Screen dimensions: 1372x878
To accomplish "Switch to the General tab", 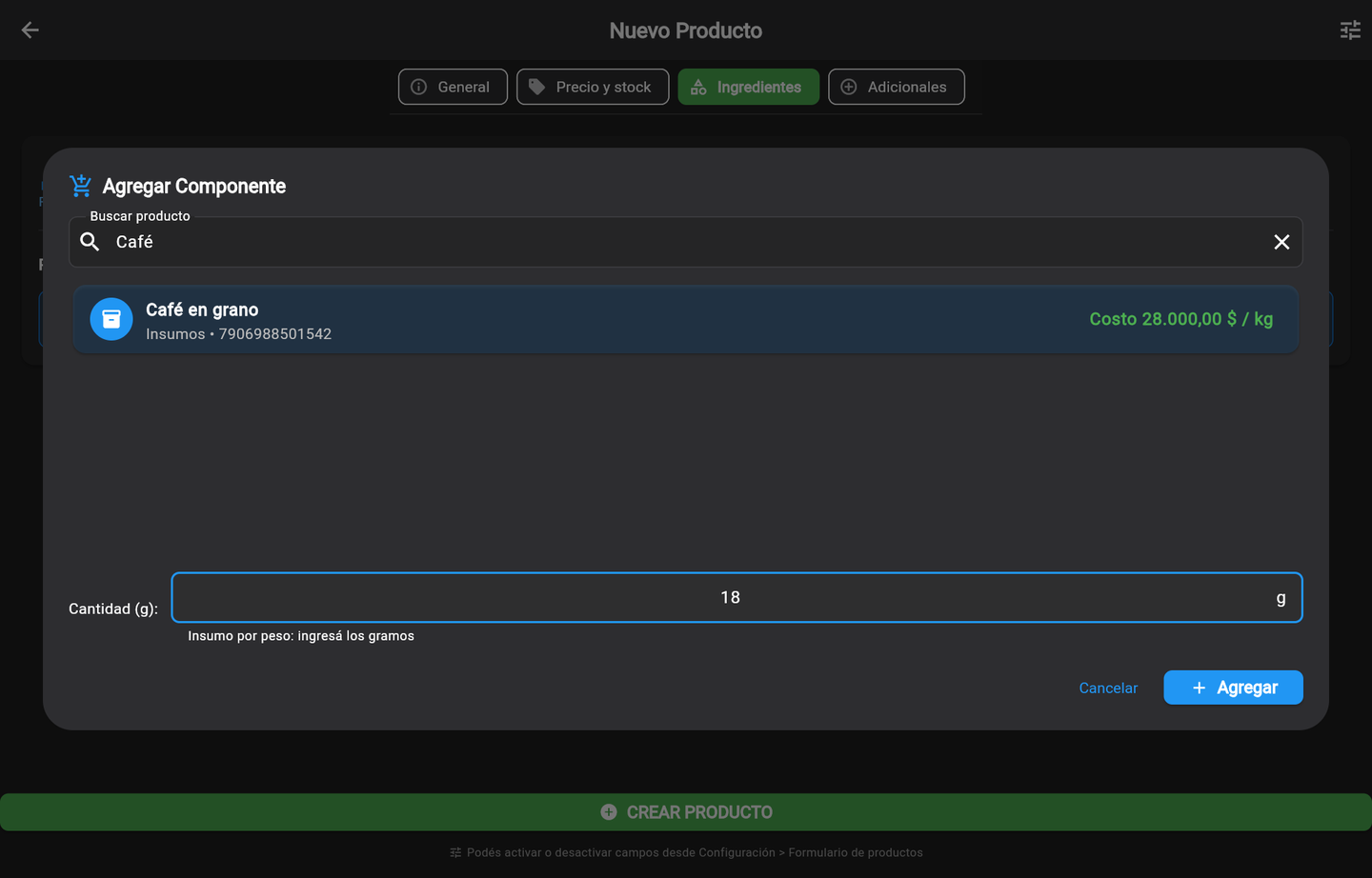I will click(453, 87).
